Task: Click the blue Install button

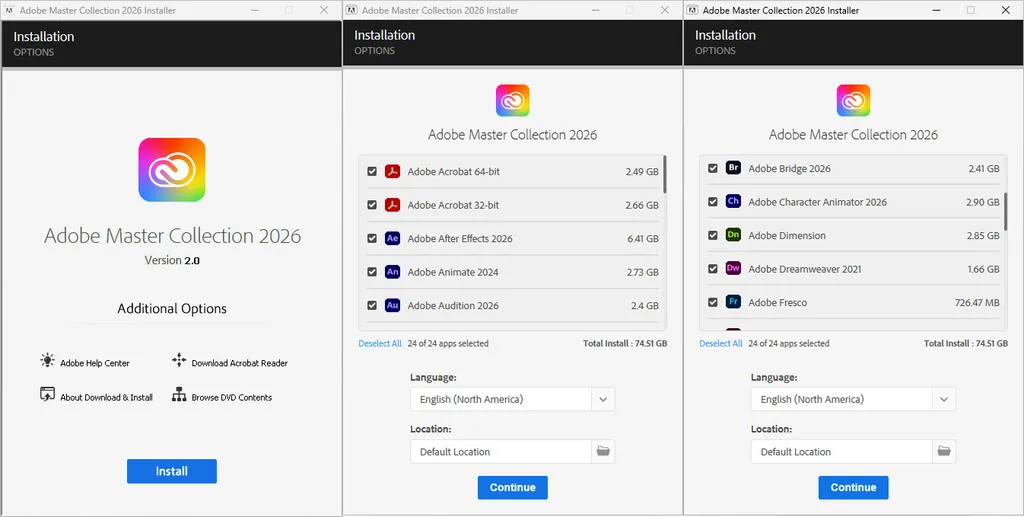Action: coord(172,471)
